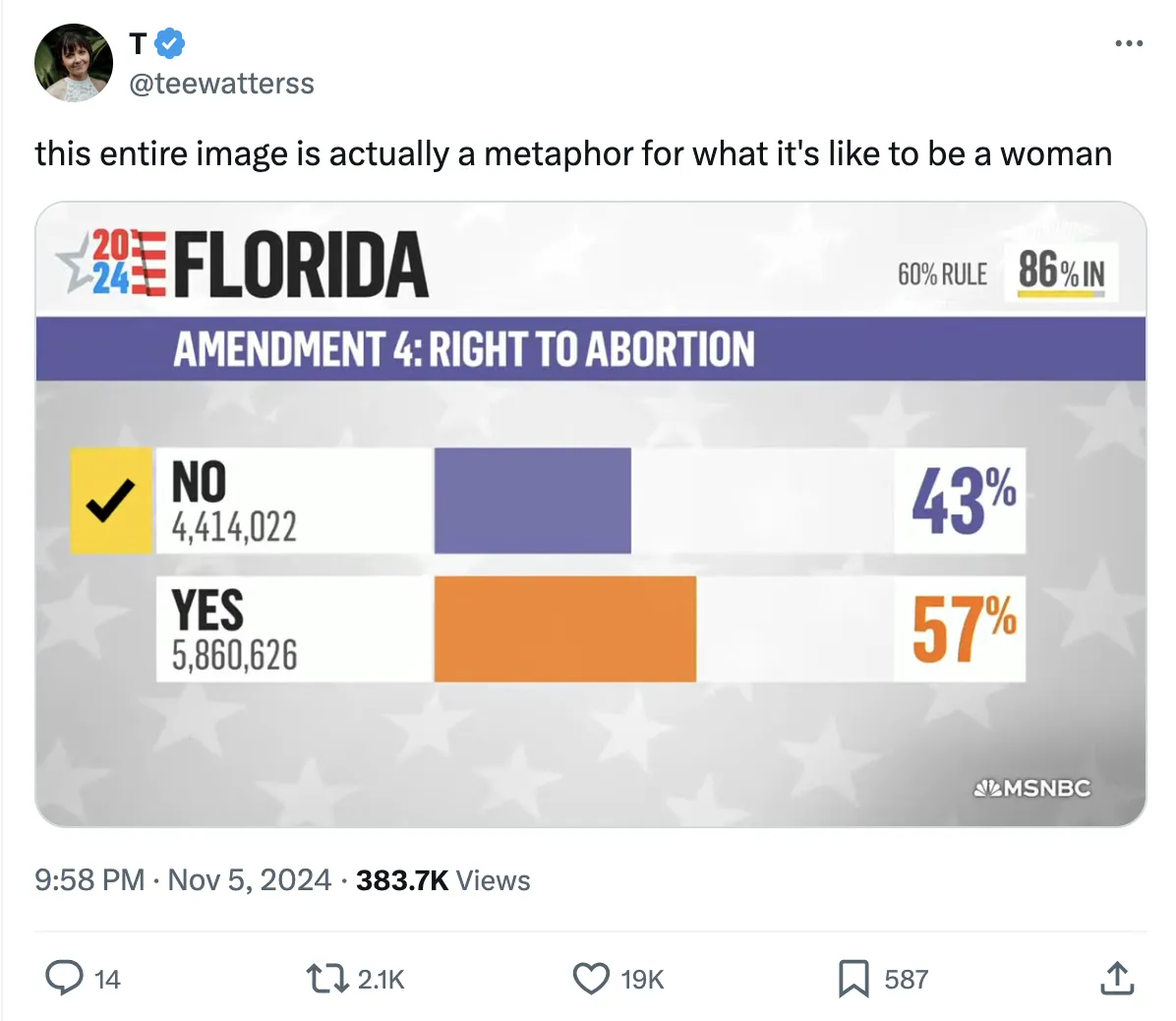Click the yellow checkmark box beside NO
Screen dimensions: 1176x1021
111,500
